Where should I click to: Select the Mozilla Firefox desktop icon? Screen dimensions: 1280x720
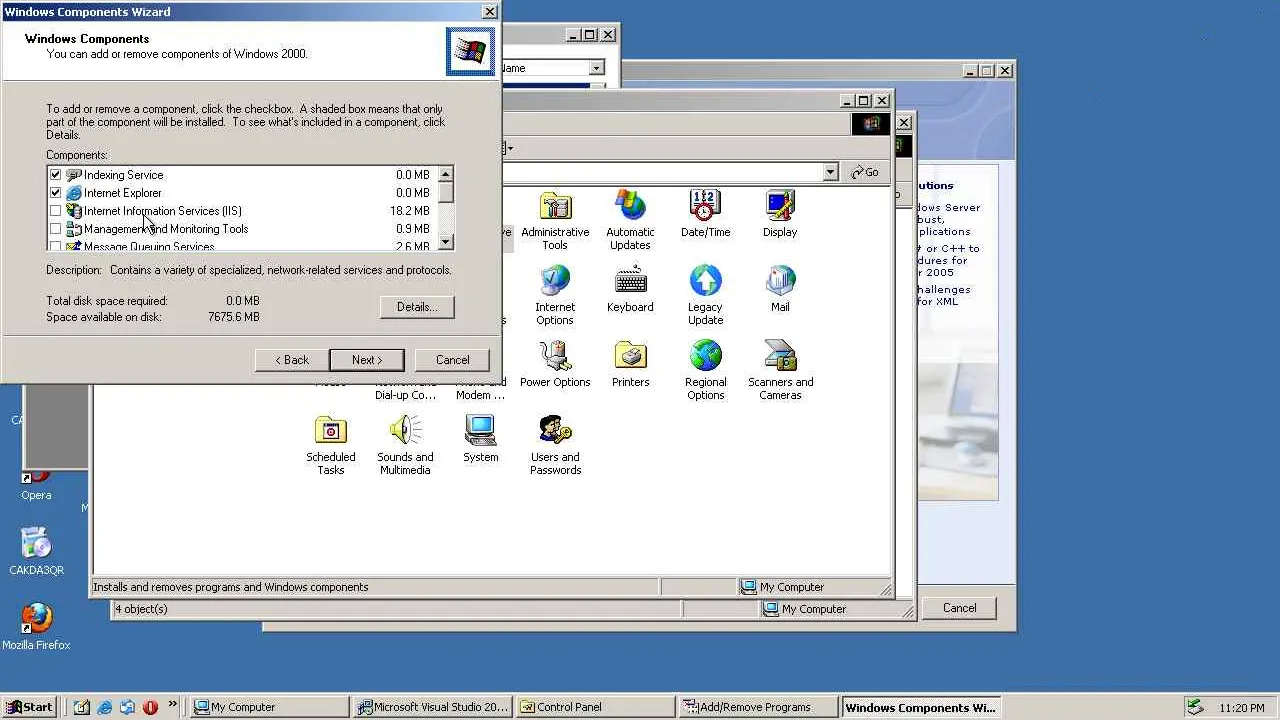tap(36, 627)
